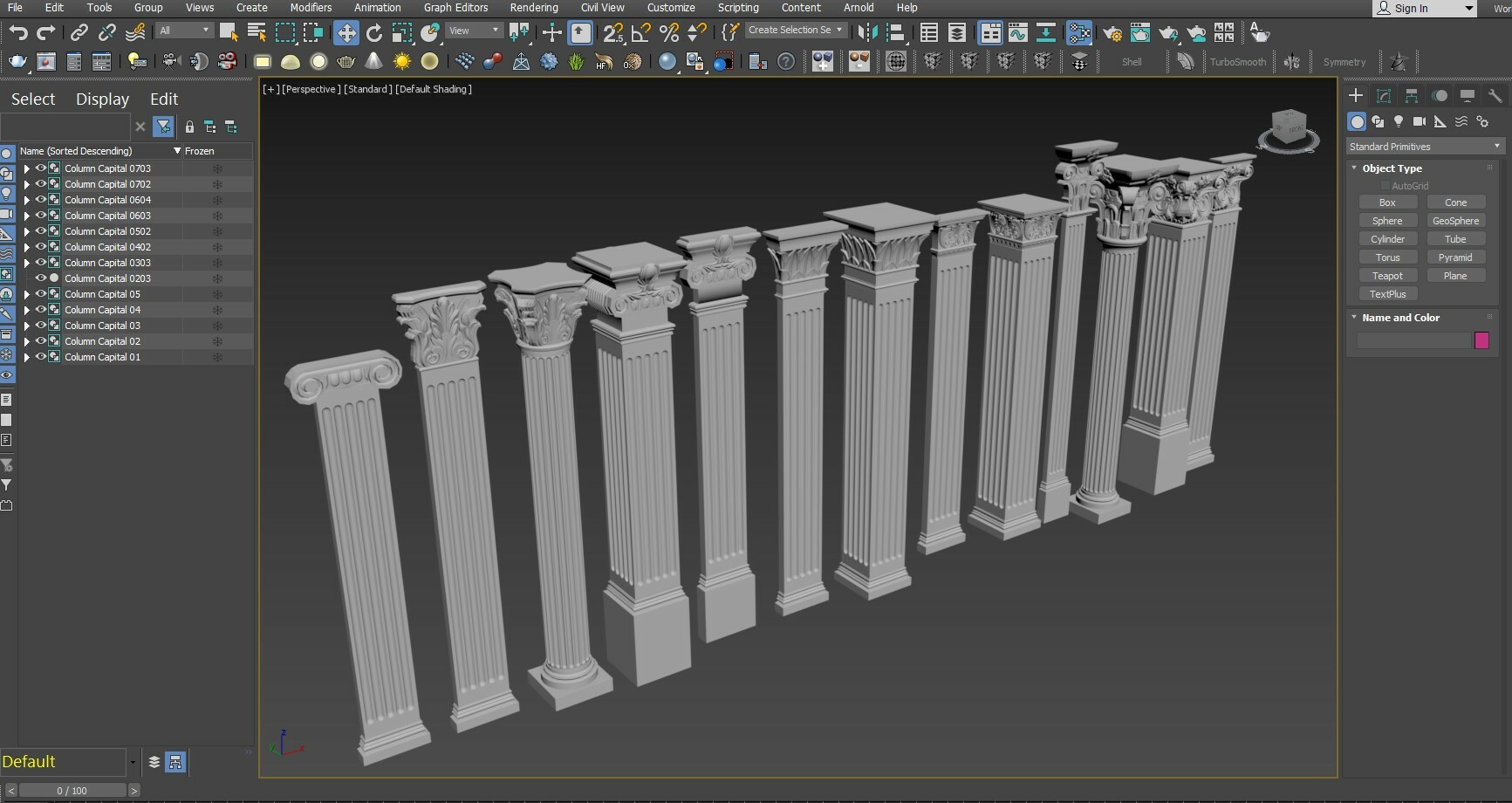Switch to the Lights category in Create panel
The width and height of the screenshot is (1512, 803).
click(x=1399, y=121)
